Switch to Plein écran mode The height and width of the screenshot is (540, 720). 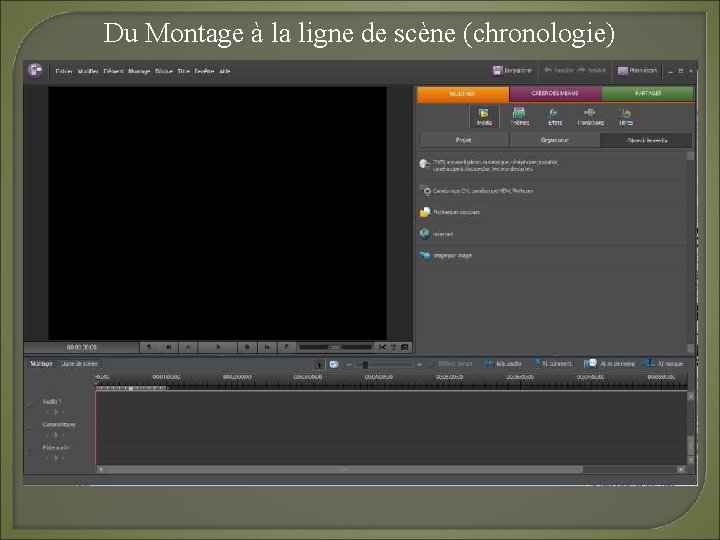point(638,70)
